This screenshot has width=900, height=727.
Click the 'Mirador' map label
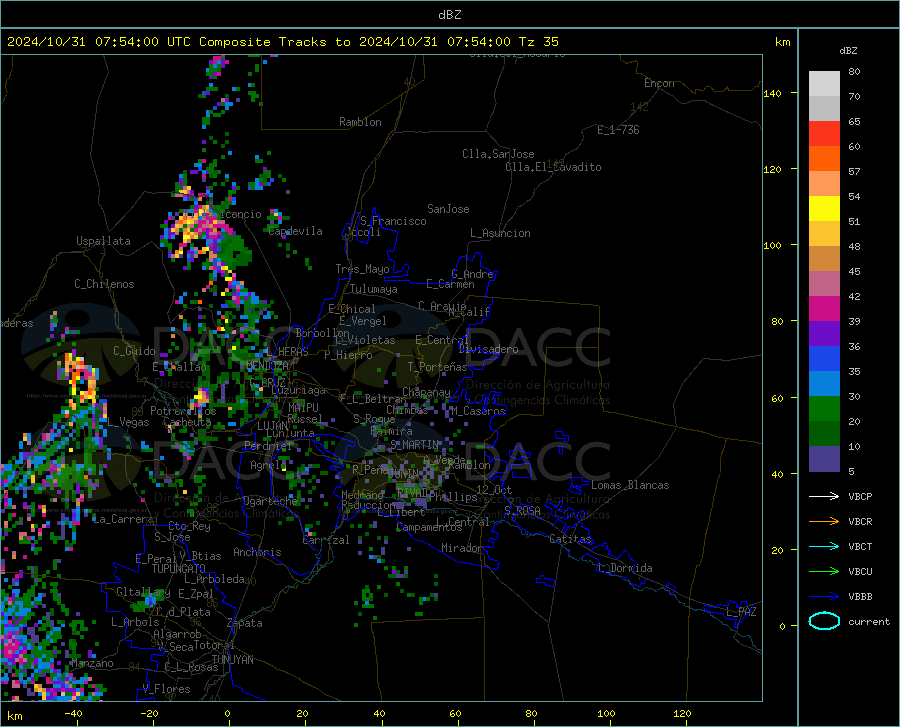click(462, 548)
